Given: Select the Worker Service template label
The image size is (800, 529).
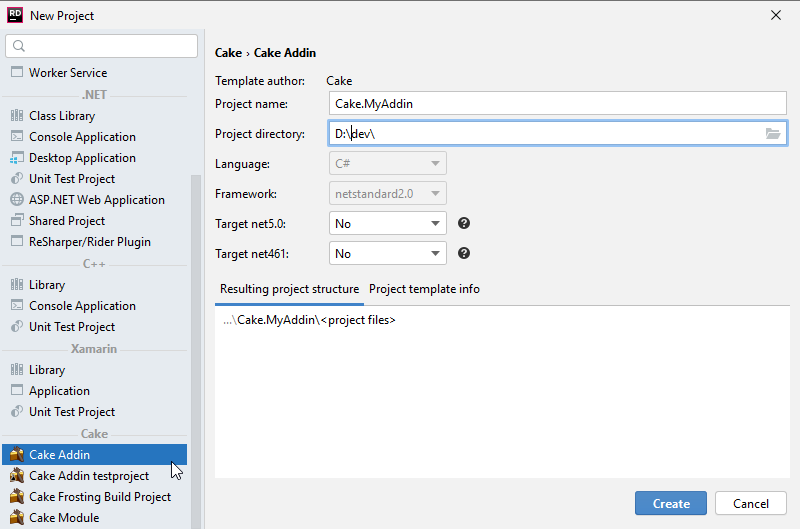Looking at the screenshot, I should (68, 72).
